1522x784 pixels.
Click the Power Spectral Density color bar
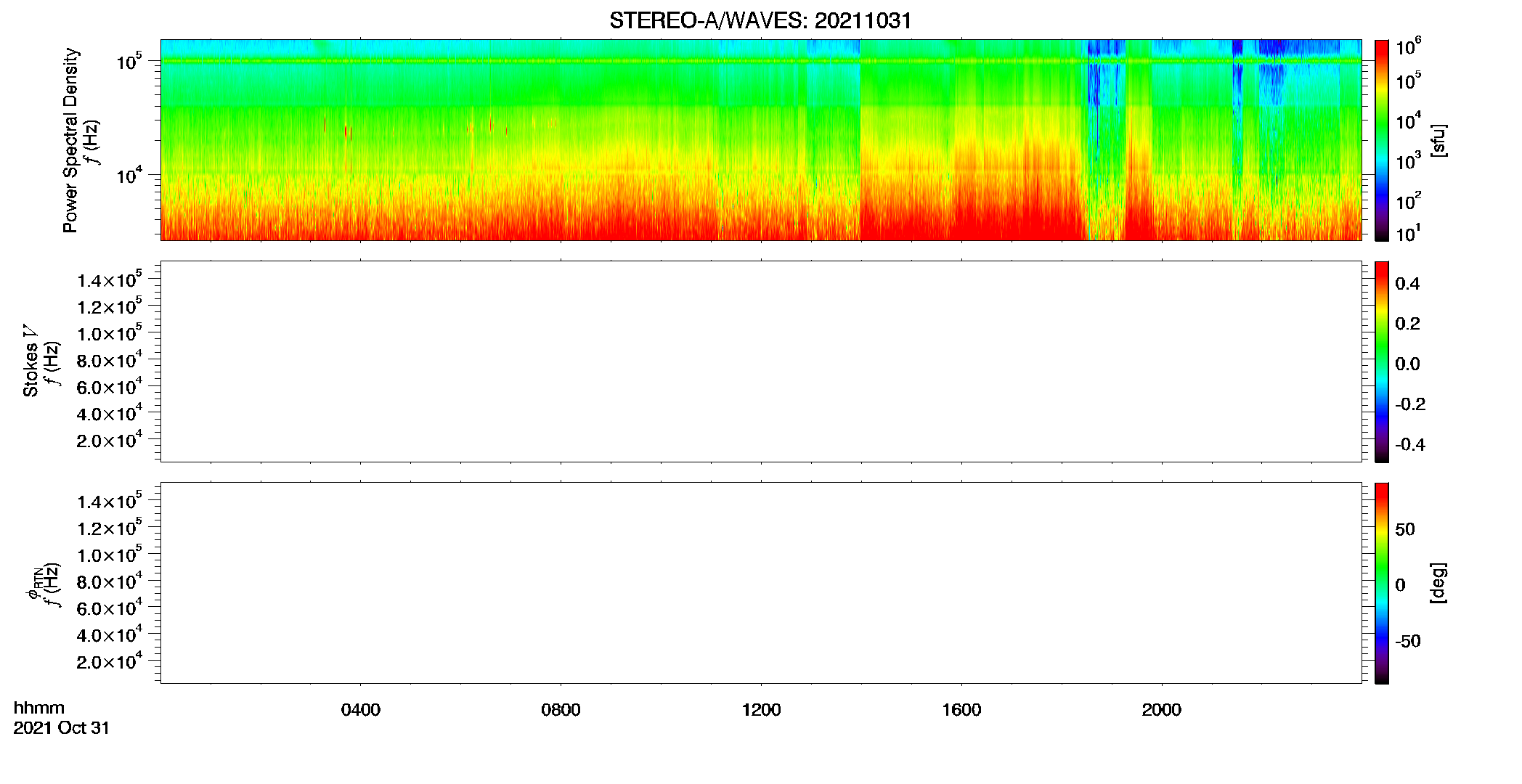point(1382,140)
